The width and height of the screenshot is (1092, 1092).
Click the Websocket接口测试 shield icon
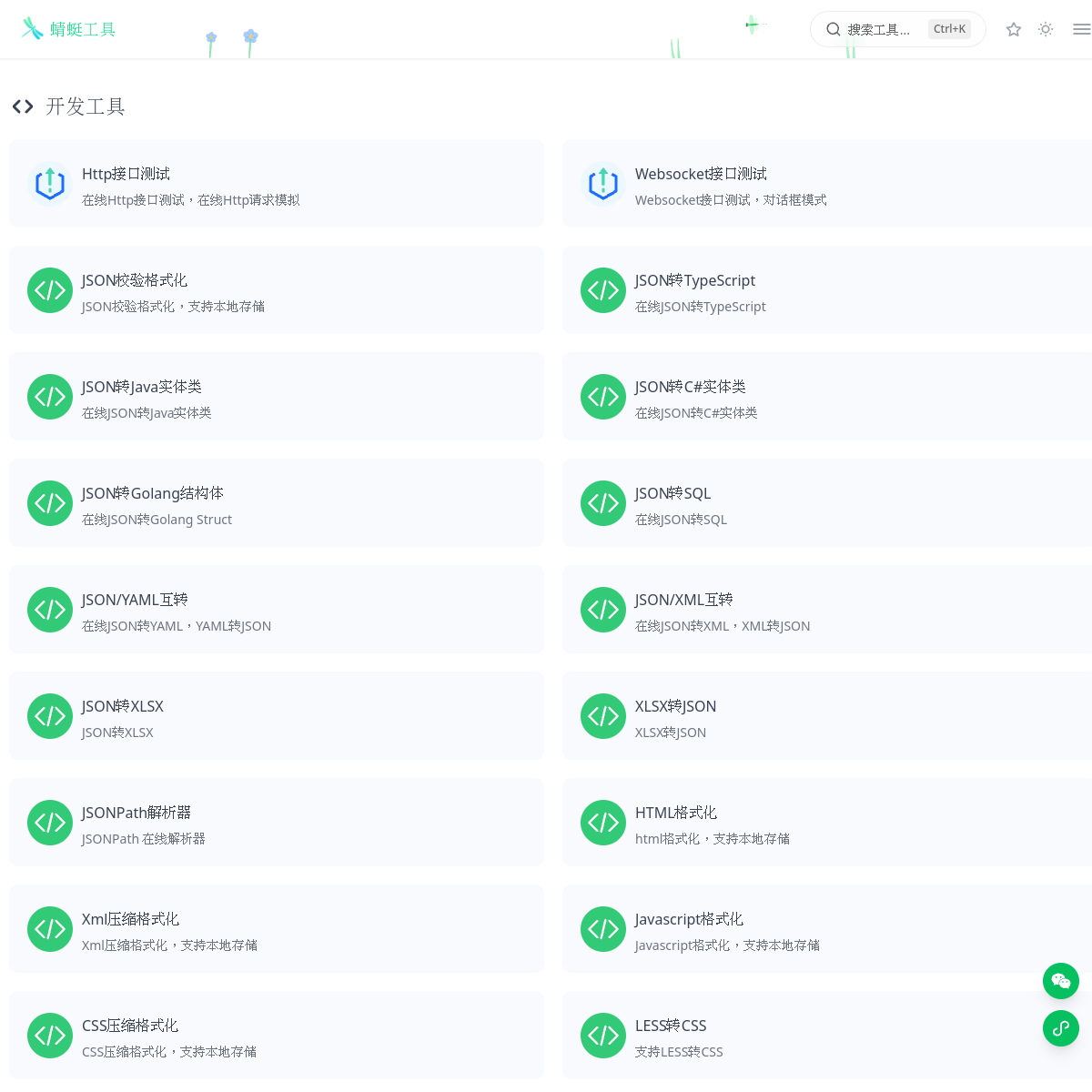pyautogui.click(x=603, y=184)
